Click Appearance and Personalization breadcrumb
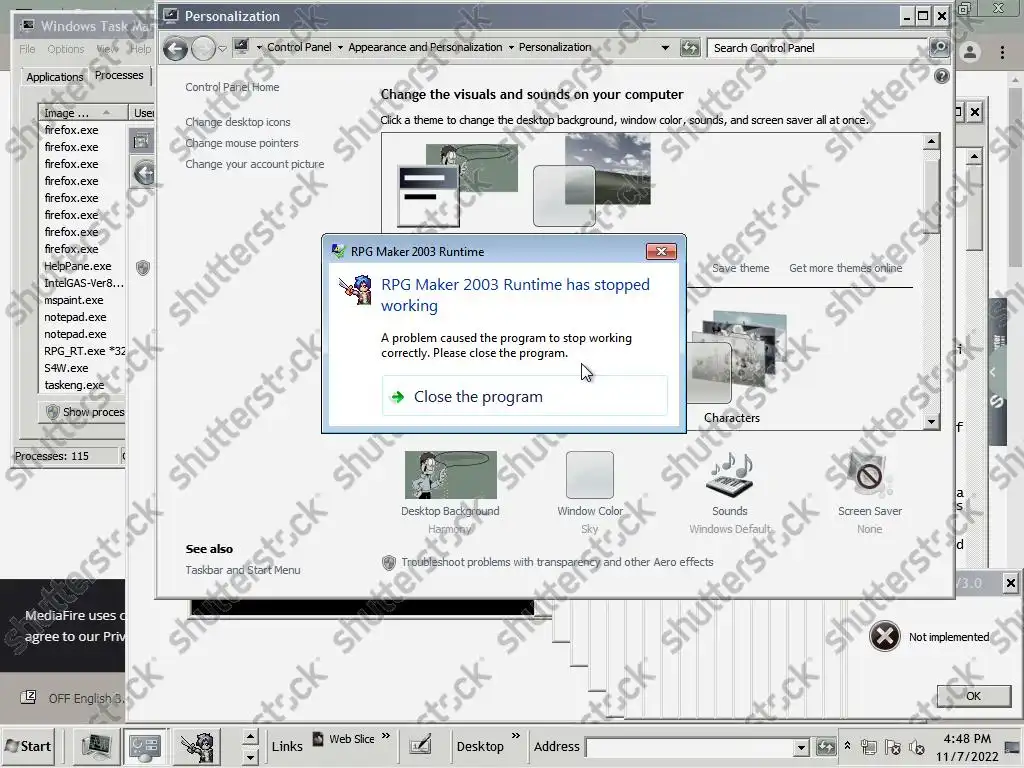The height and width of the screenshot is (768, 1024). point(425,47)
